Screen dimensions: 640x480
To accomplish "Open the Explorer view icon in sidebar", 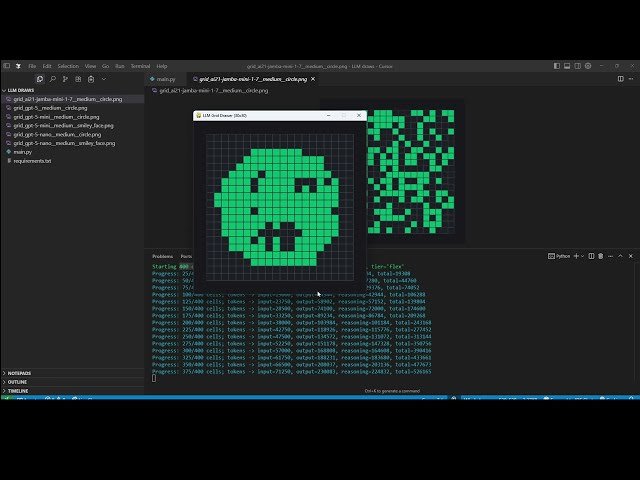I will point(40,79).
